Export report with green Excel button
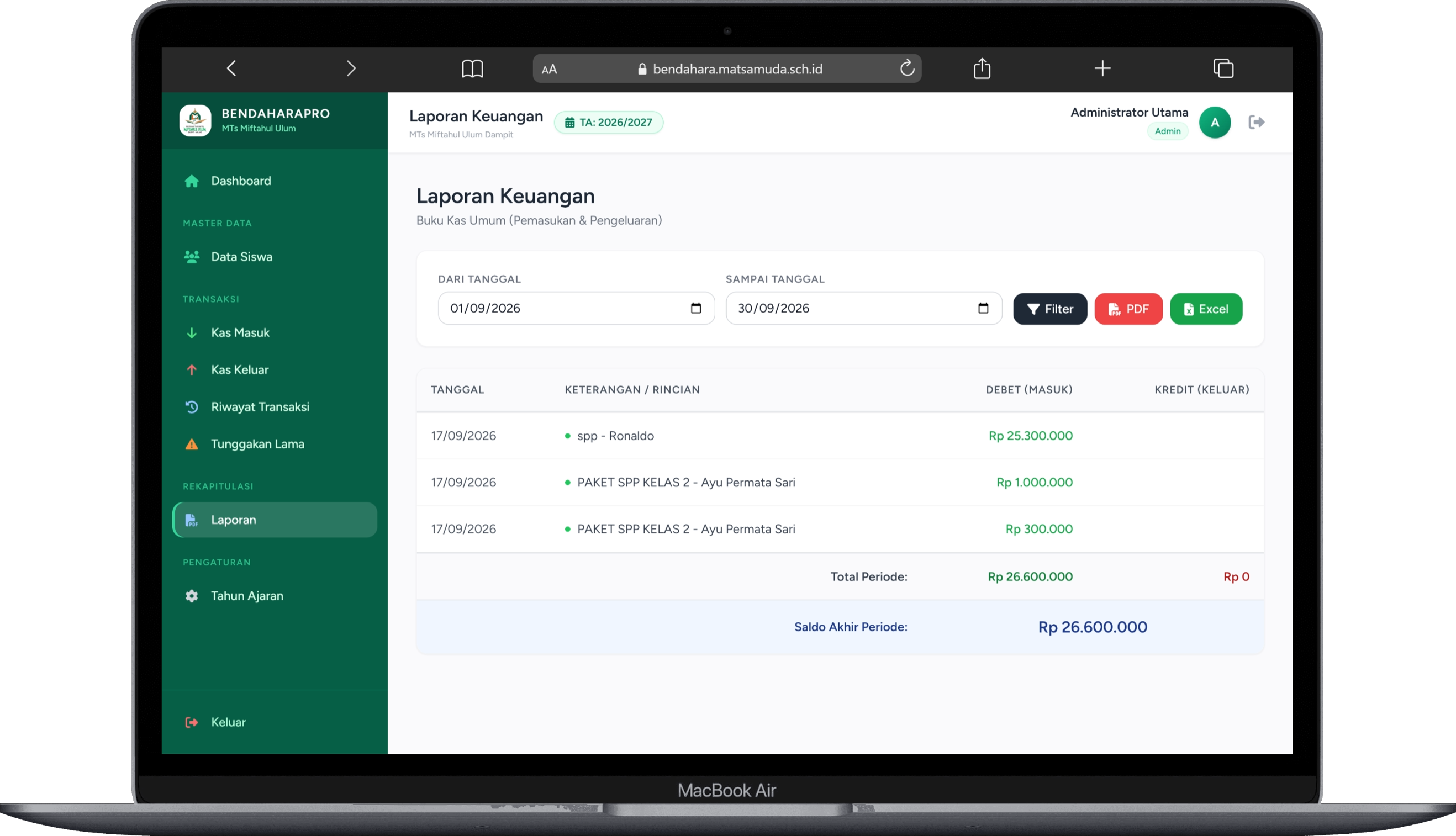1456x836 pixels. (x=1206, y=309)
